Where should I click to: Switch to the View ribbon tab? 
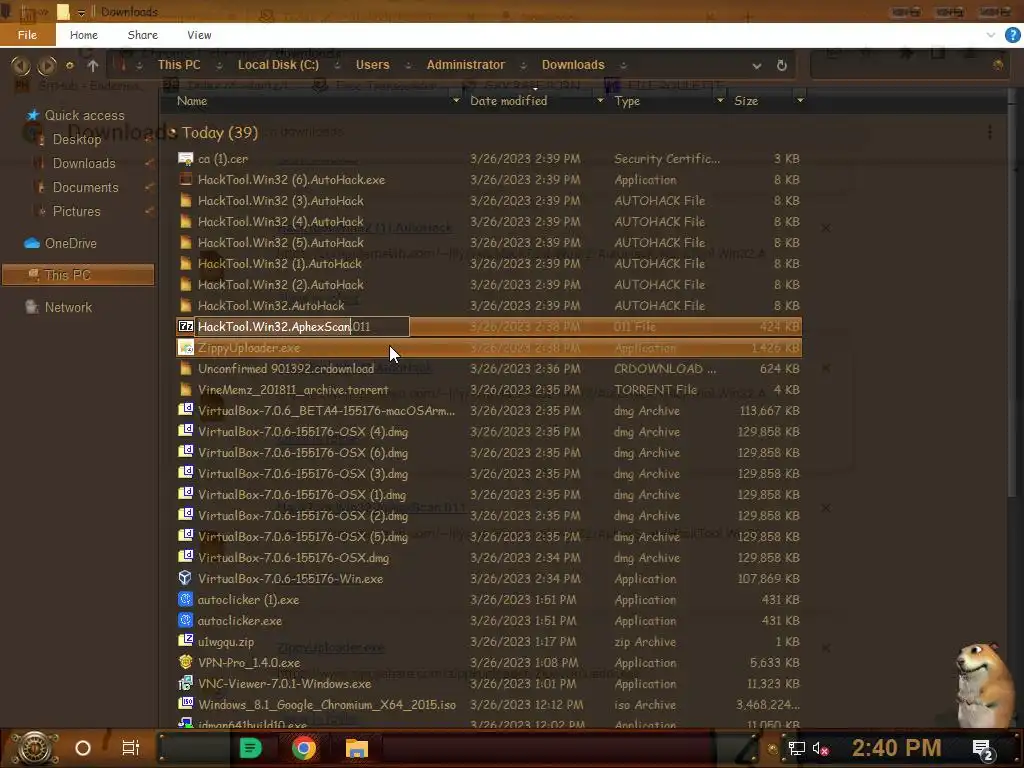(199, 35)
